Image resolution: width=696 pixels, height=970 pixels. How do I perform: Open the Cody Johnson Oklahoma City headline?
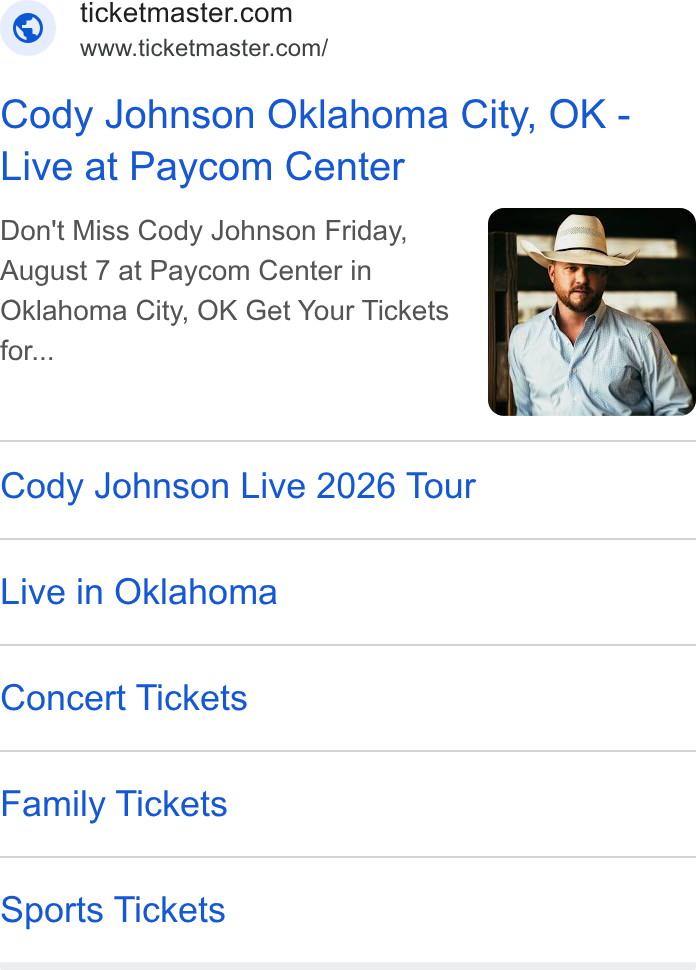[315, 140]
